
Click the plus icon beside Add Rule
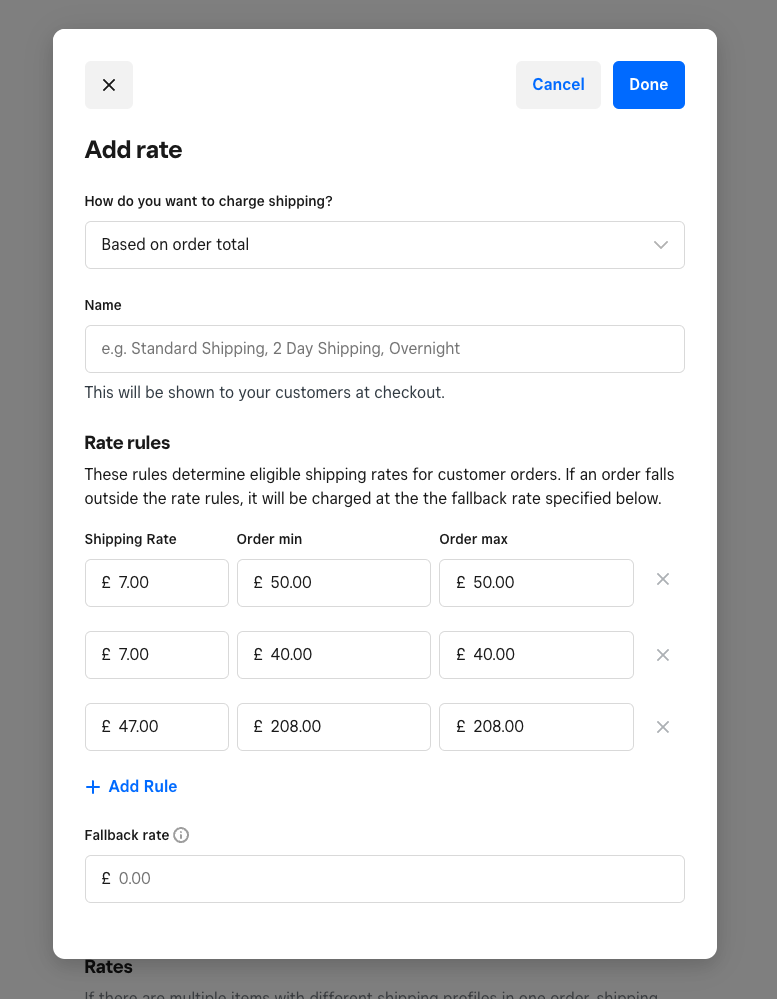tap(93, 787)
